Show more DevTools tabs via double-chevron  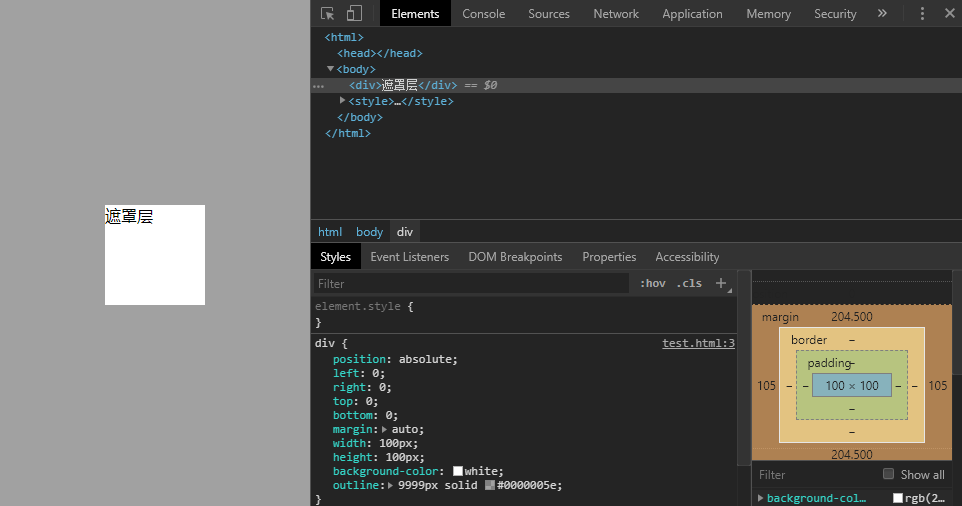(882, 13)
